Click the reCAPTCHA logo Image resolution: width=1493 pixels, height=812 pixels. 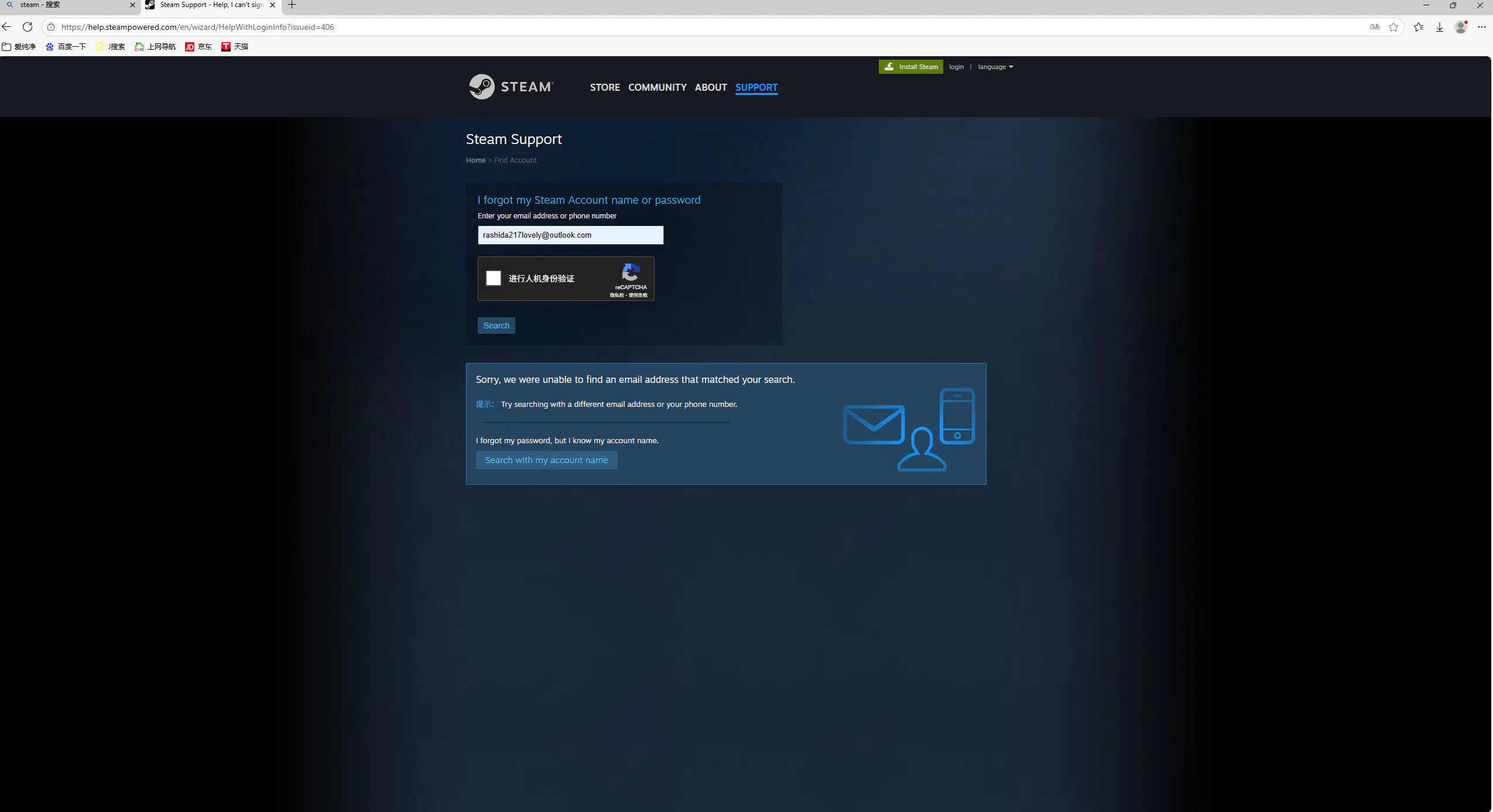pyautogui.click(x=631, y=272)
